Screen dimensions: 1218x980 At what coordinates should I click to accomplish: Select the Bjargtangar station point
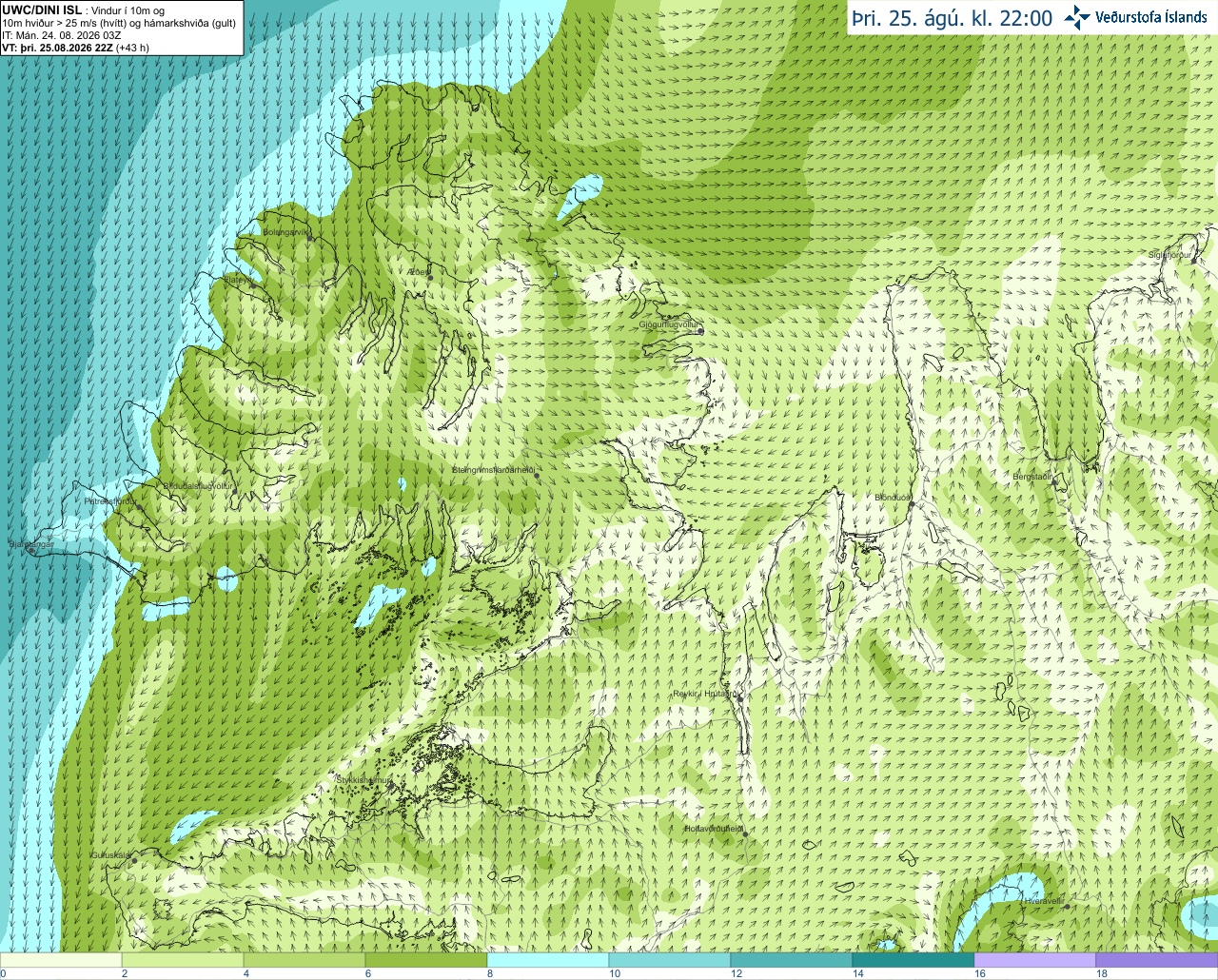pos(31,550)
